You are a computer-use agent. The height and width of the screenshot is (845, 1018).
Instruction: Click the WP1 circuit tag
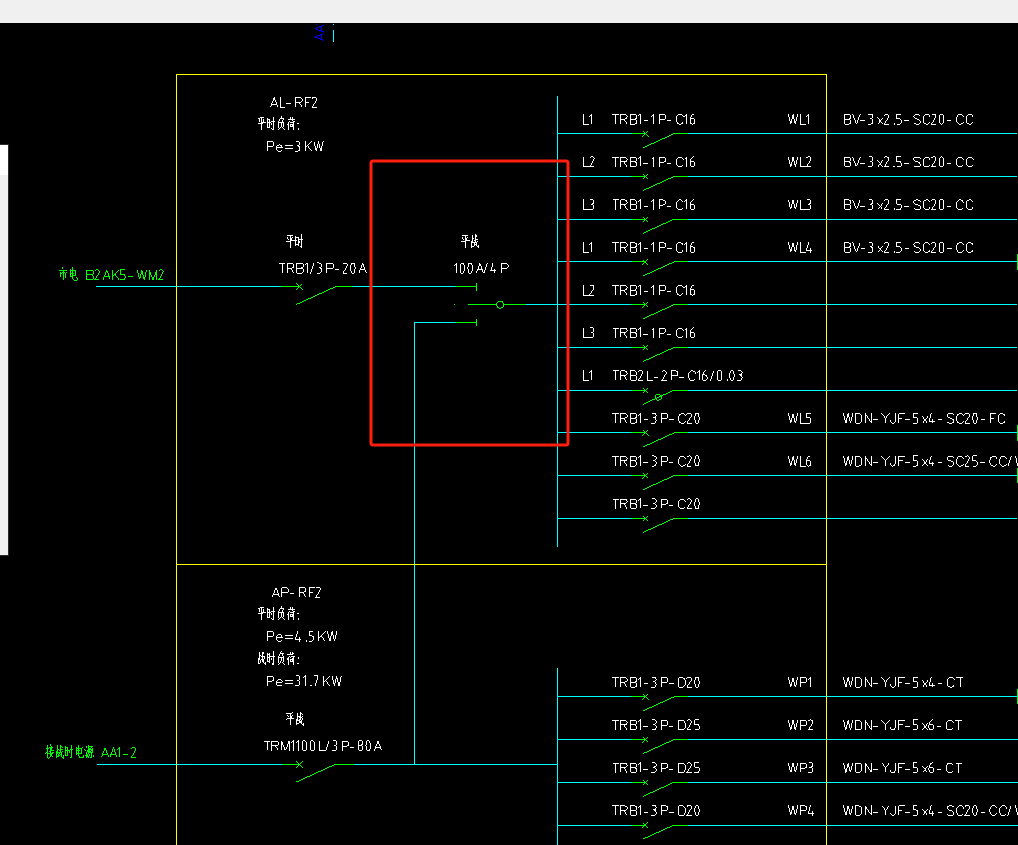[800, 683]
